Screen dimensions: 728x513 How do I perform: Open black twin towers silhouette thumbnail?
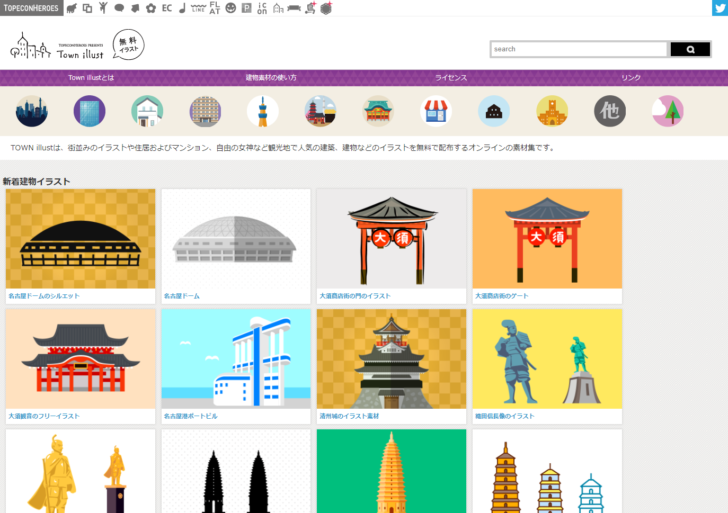point(236,471)
